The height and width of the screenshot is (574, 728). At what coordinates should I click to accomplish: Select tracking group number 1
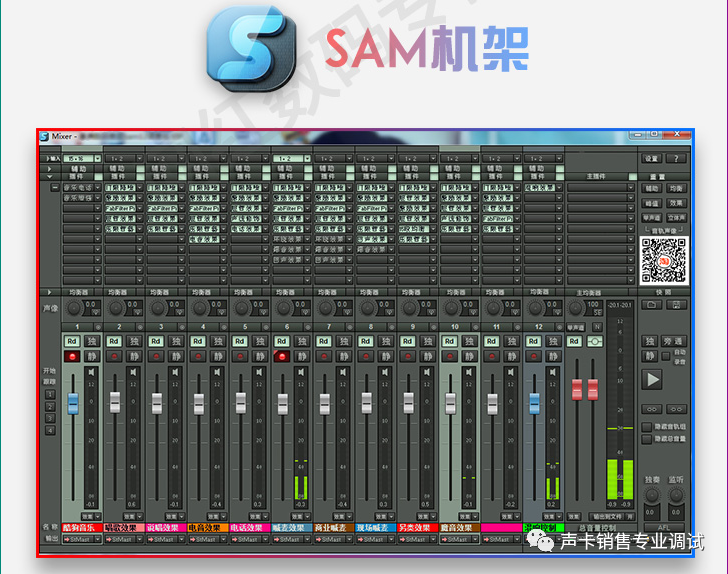point(50,394)
